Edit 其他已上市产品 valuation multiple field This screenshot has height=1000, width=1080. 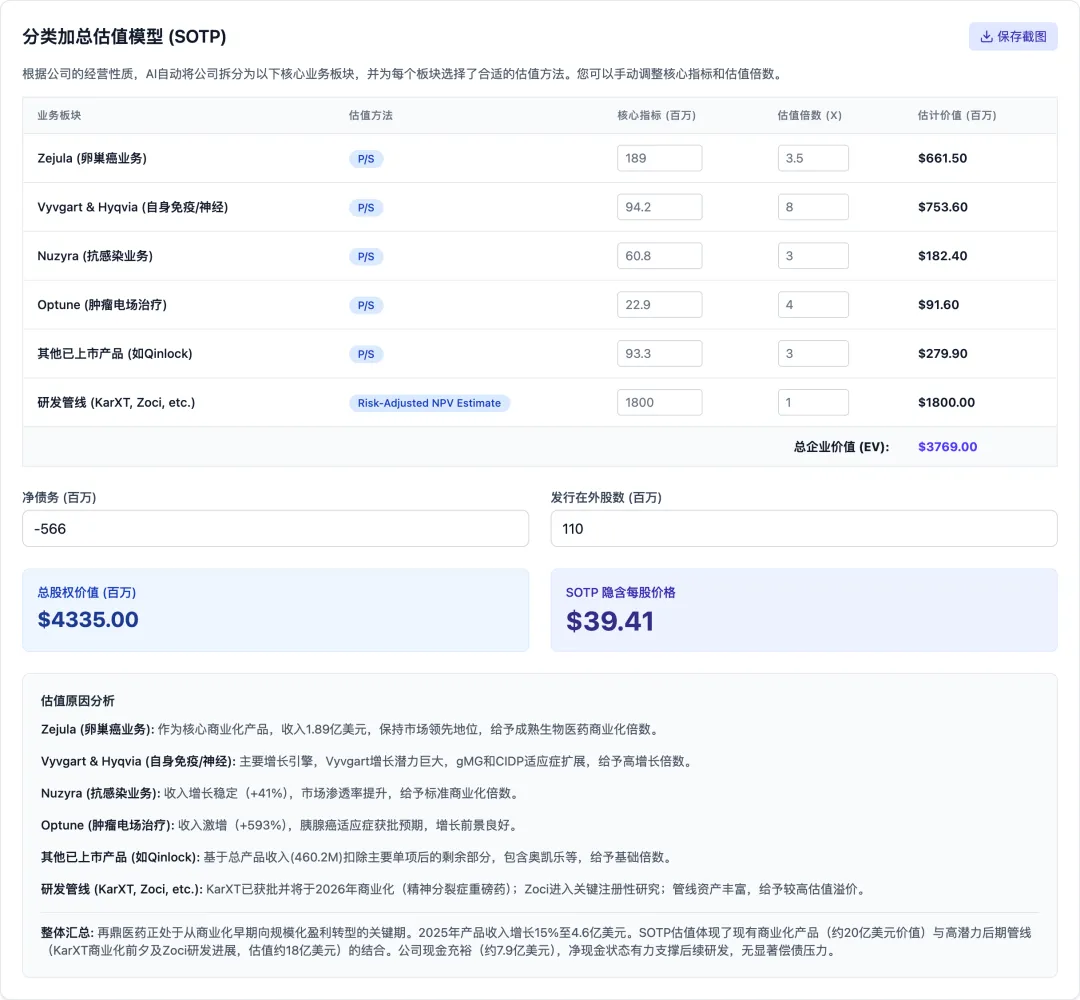point(813,353)
